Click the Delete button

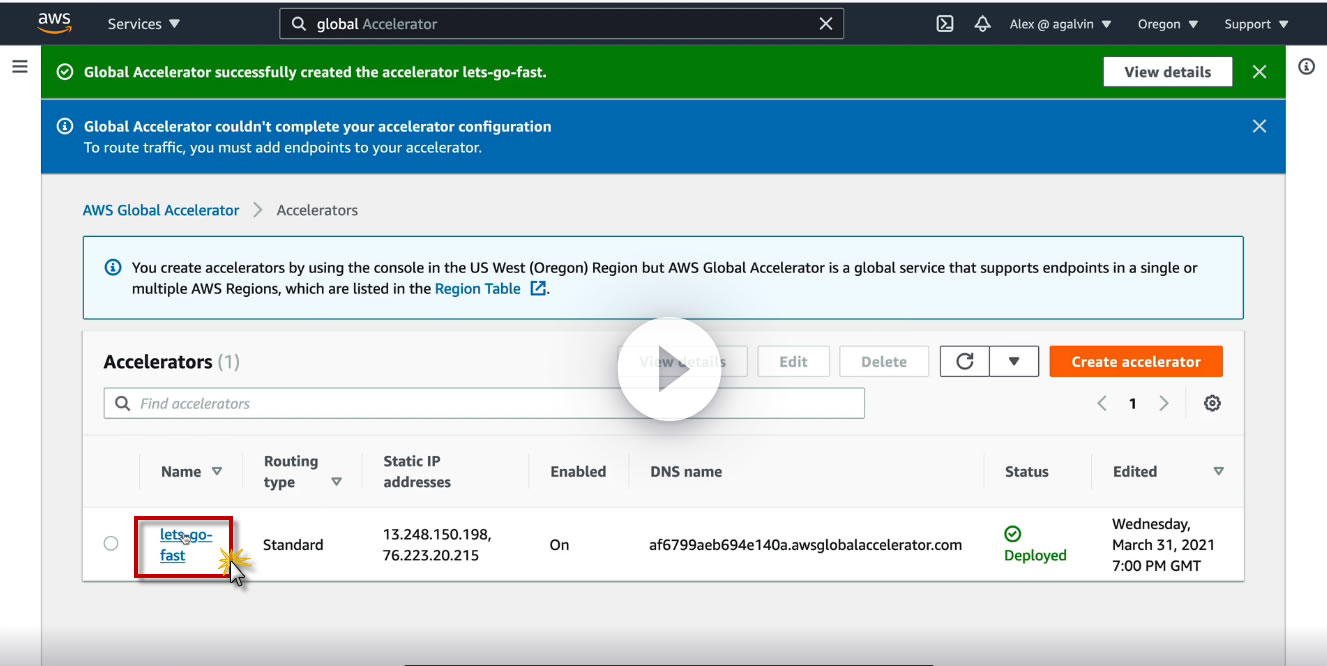[x=884, y=362]
